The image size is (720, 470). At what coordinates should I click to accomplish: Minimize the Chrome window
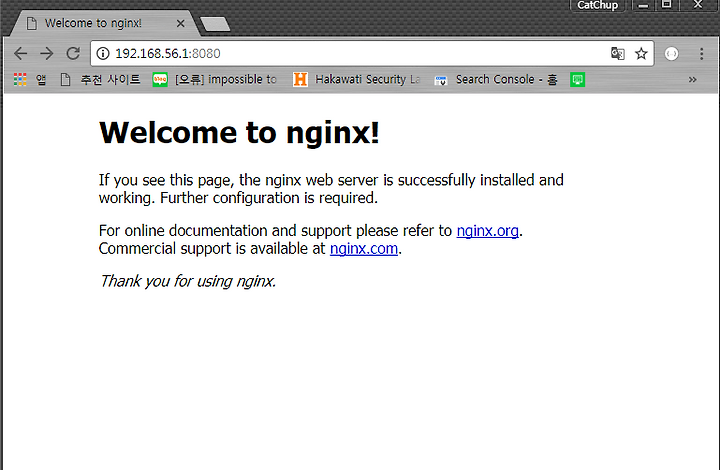pyautogui.click(x=643, y=5)
